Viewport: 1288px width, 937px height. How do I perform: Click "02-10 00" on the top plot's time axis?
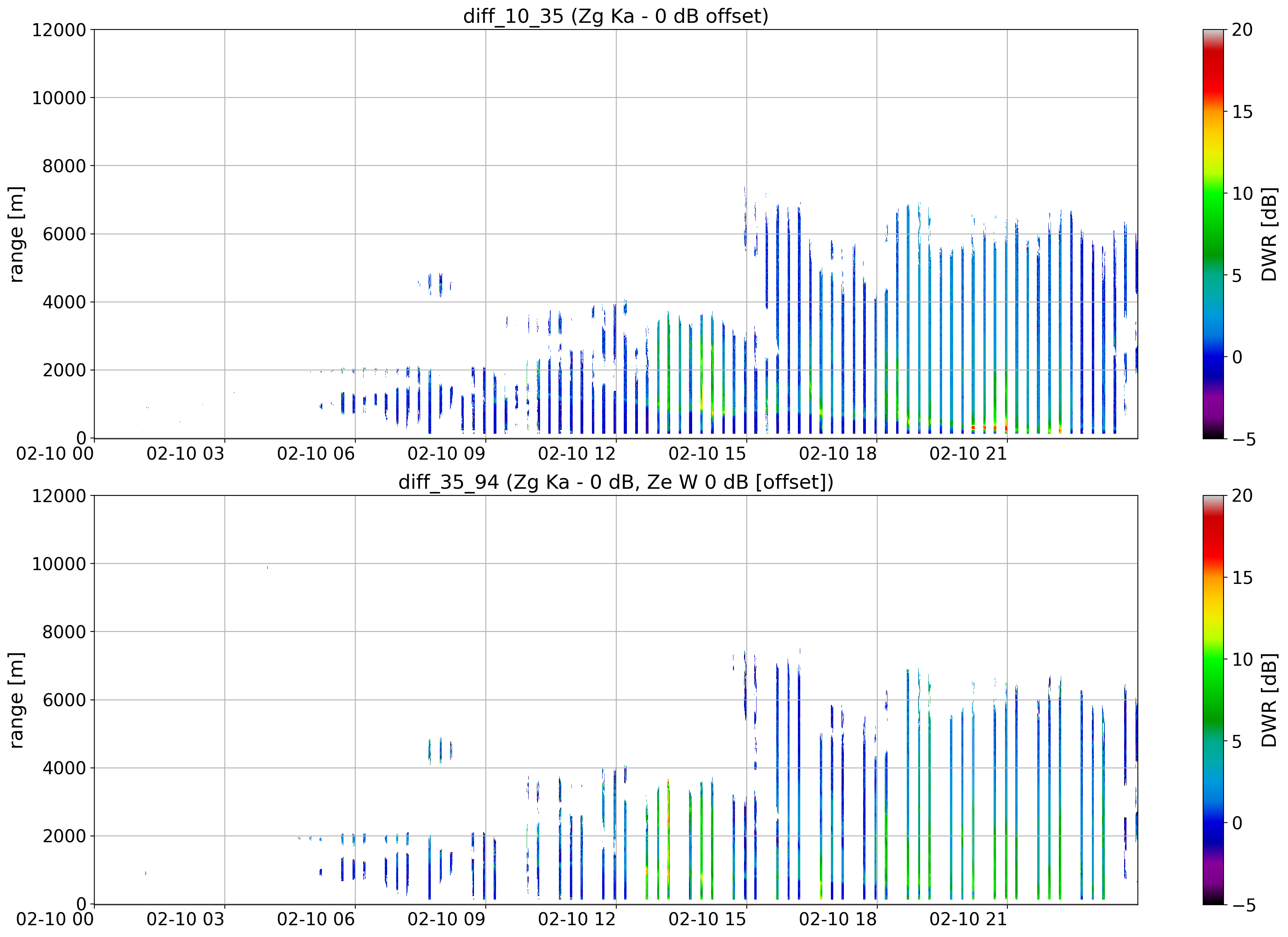click(55, 453)
